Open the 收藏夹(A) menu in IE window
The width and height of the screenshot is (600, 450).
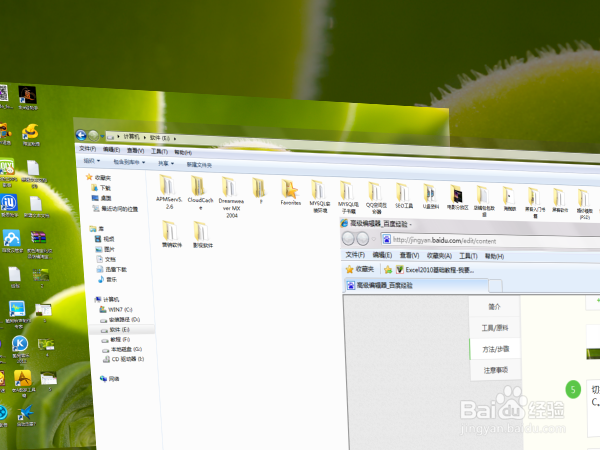tap(439, 256)
